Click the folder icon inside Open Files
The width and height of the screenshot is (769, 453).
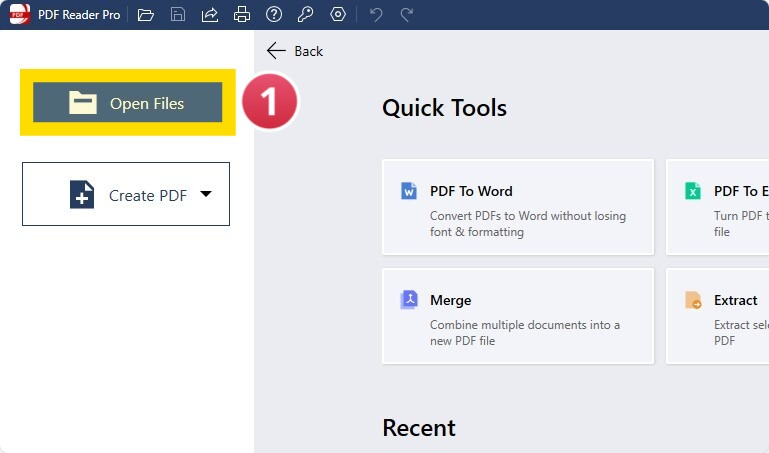pyautogui.click(x=83, y=102)
